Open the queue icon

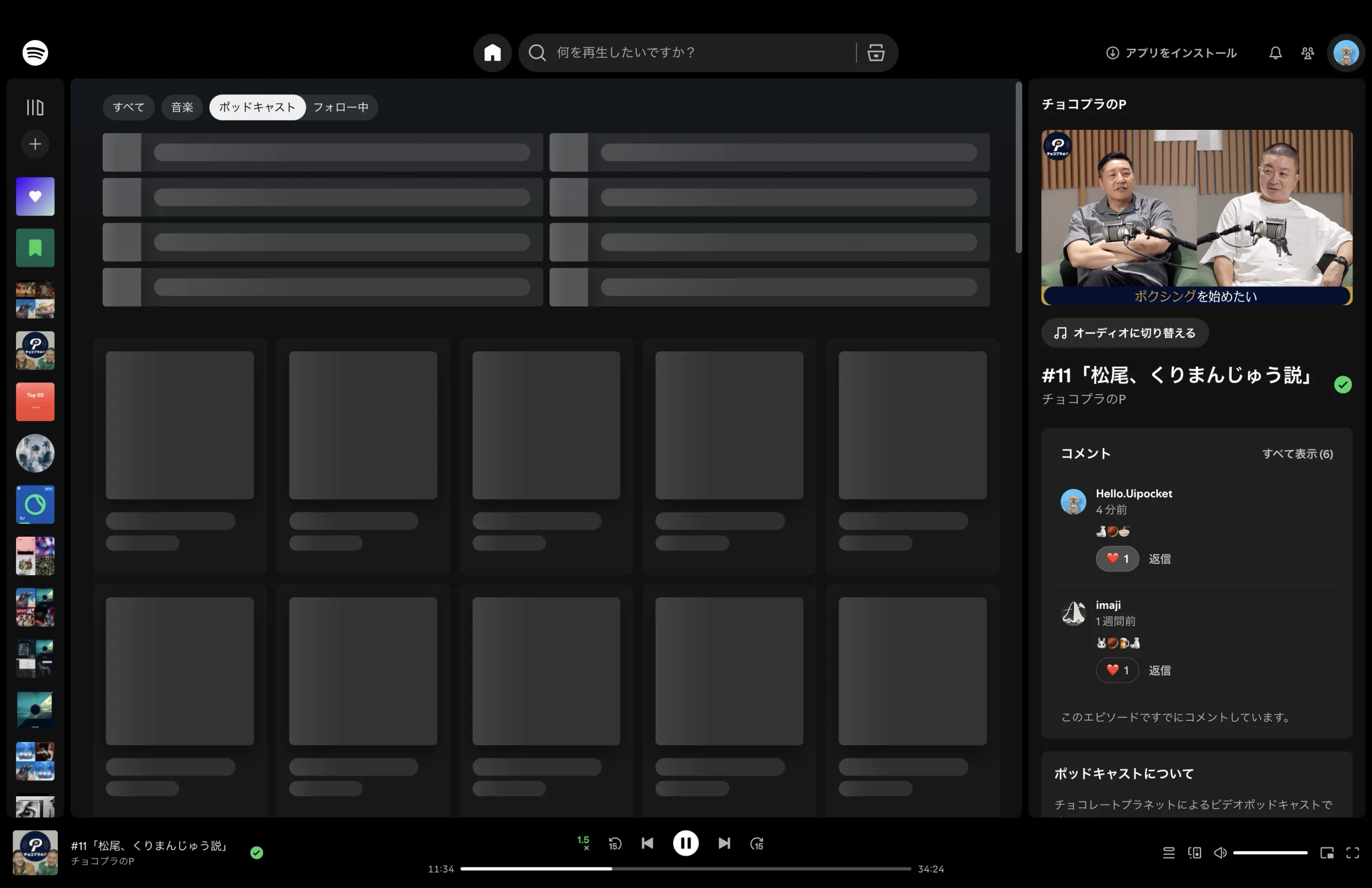click(1168, 853)
